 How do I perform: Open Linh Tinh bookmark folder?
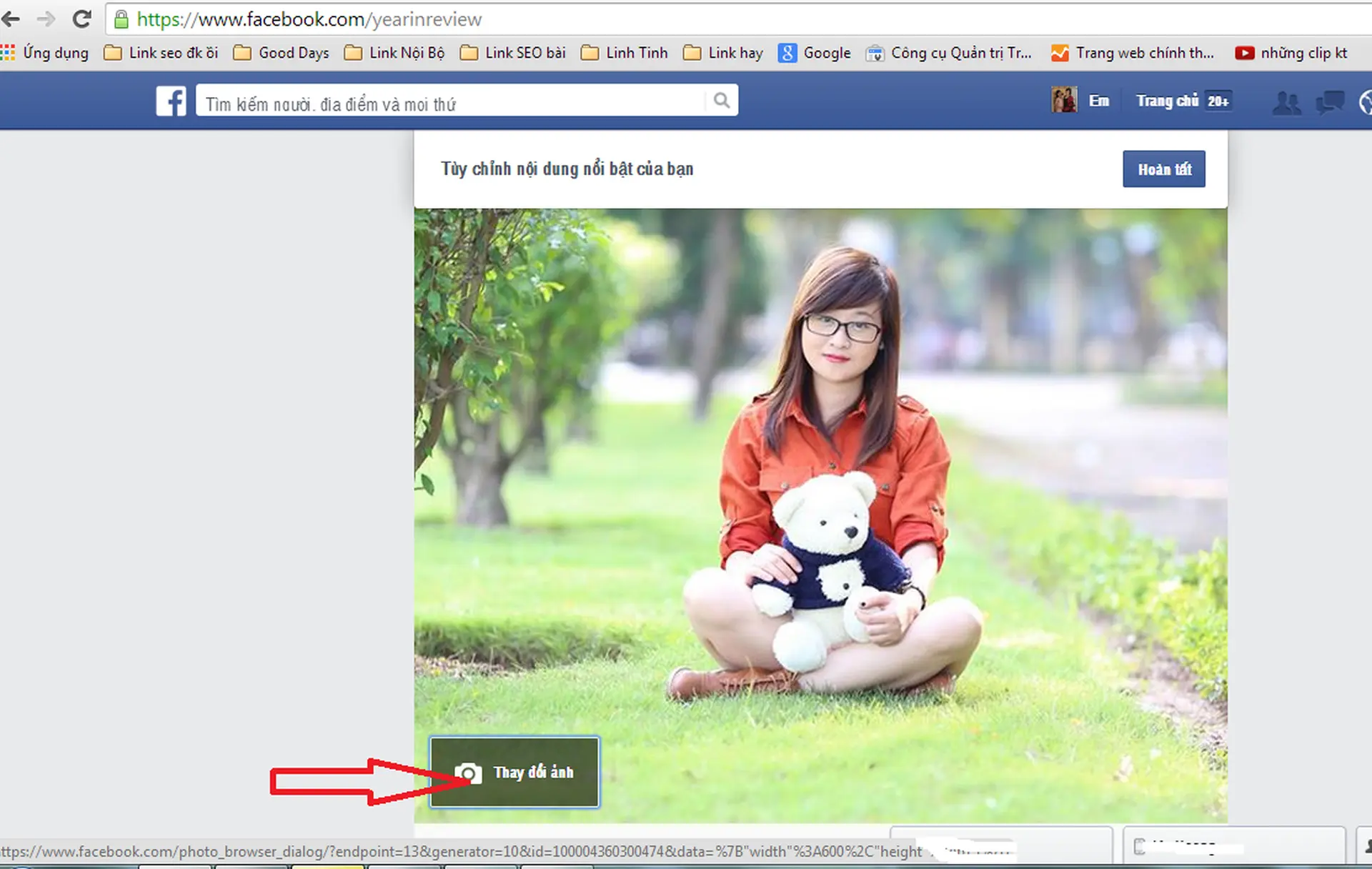click(x=625, y=53)
